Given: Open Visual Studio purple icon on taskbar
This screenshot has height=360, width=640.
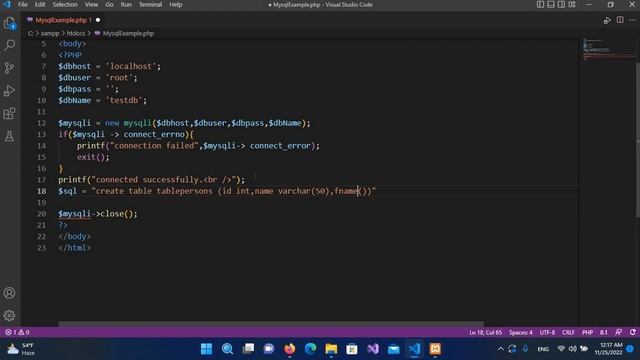Looking at the screenshot, I should click(x=373, y=349).
